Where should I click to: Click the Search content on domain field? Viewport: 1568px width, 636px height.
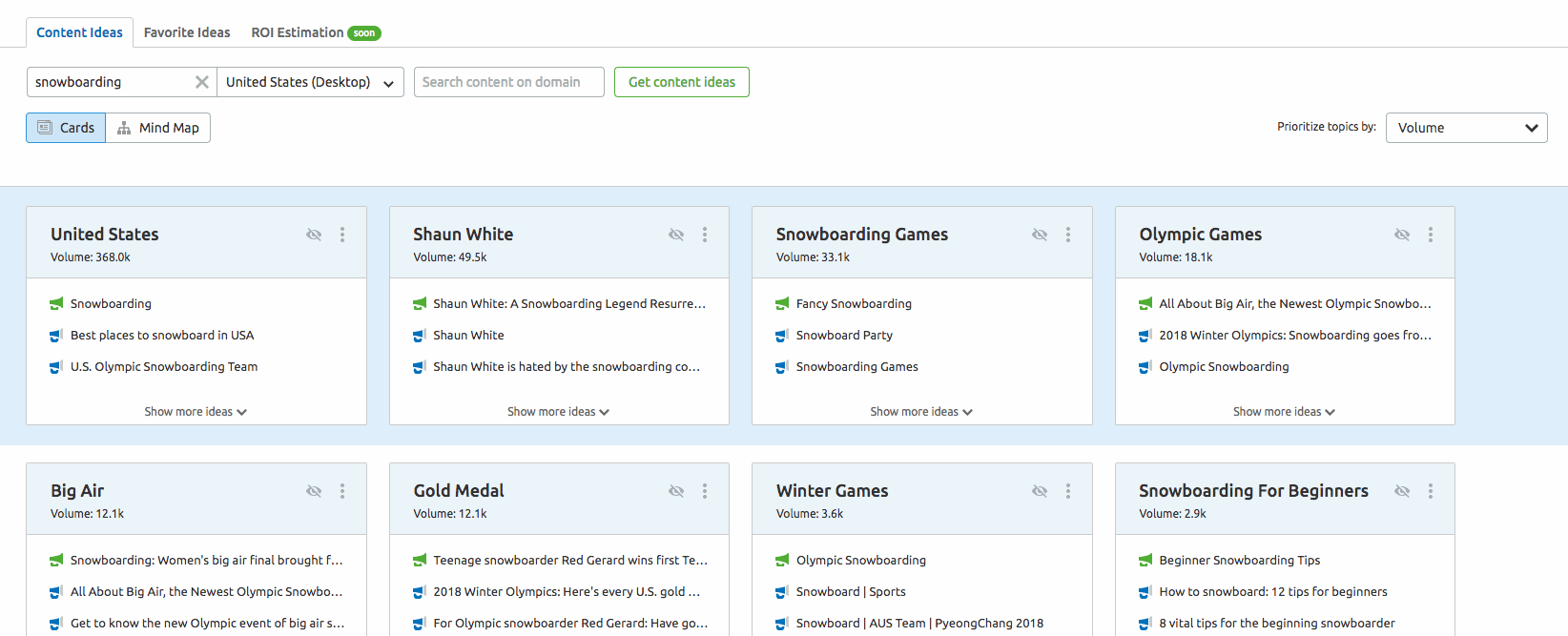click(509, 82)
